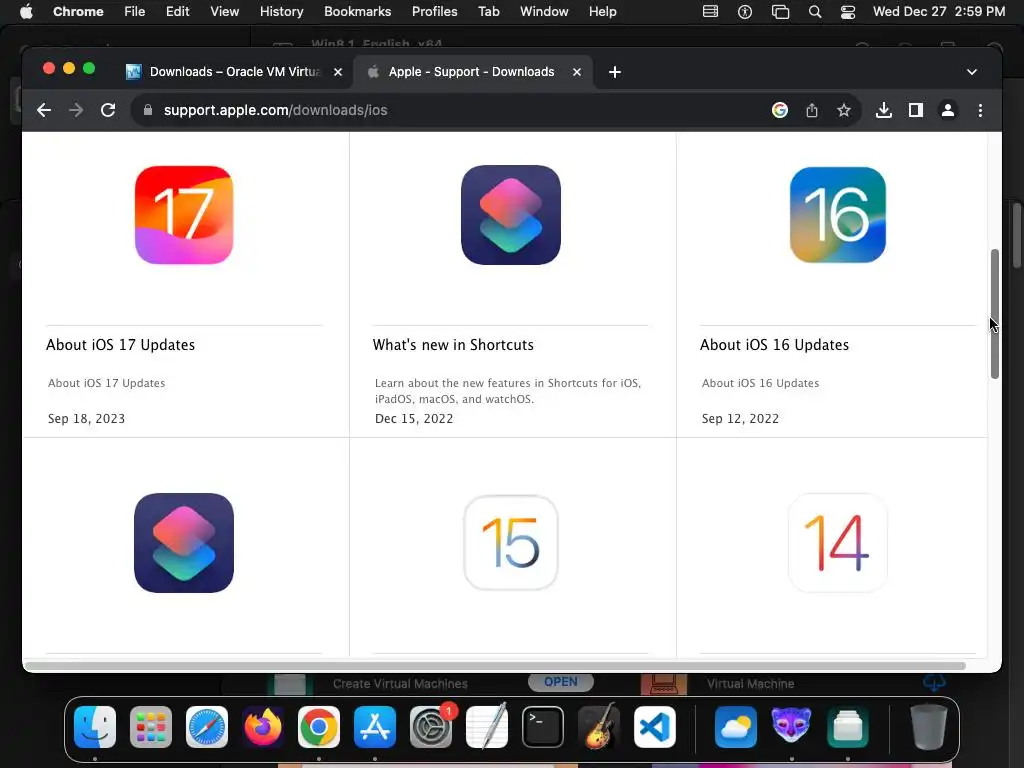
Task: Open App Store from the Dock
Action: tap(375, 727)
